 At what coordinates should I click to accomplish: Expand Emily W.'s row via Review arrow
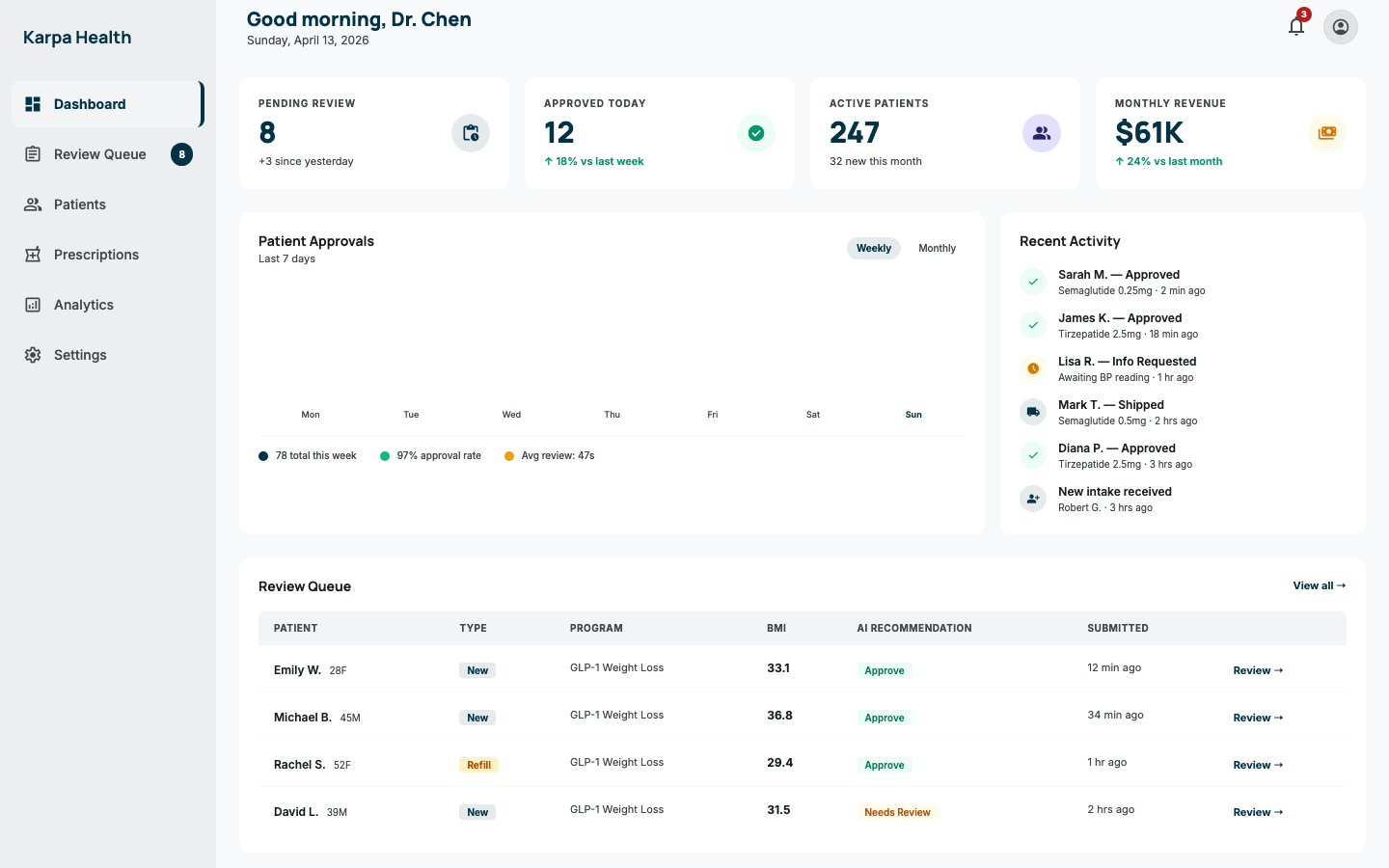point(1256,669)
